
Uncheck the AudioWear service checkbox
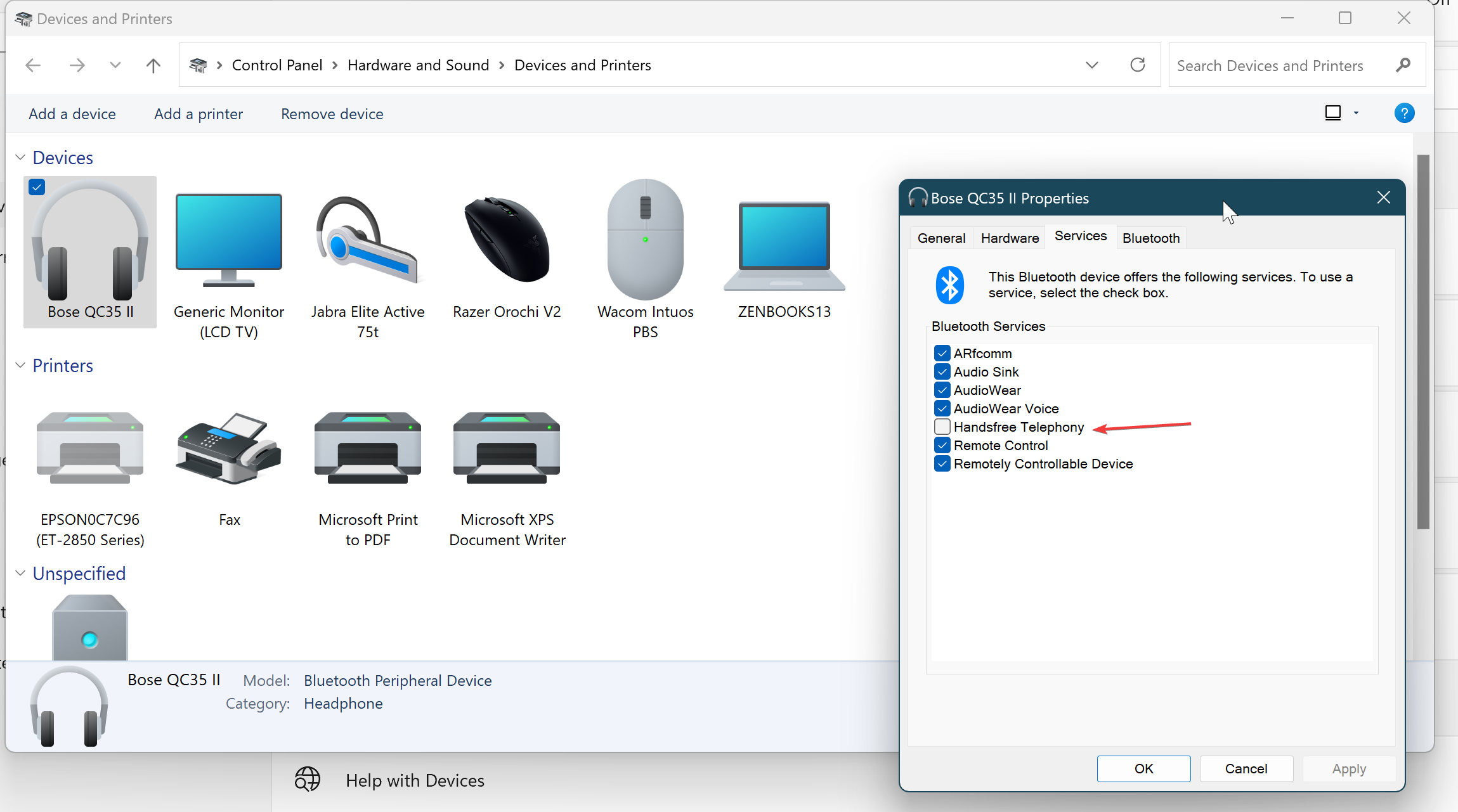(x=942, y=390)
